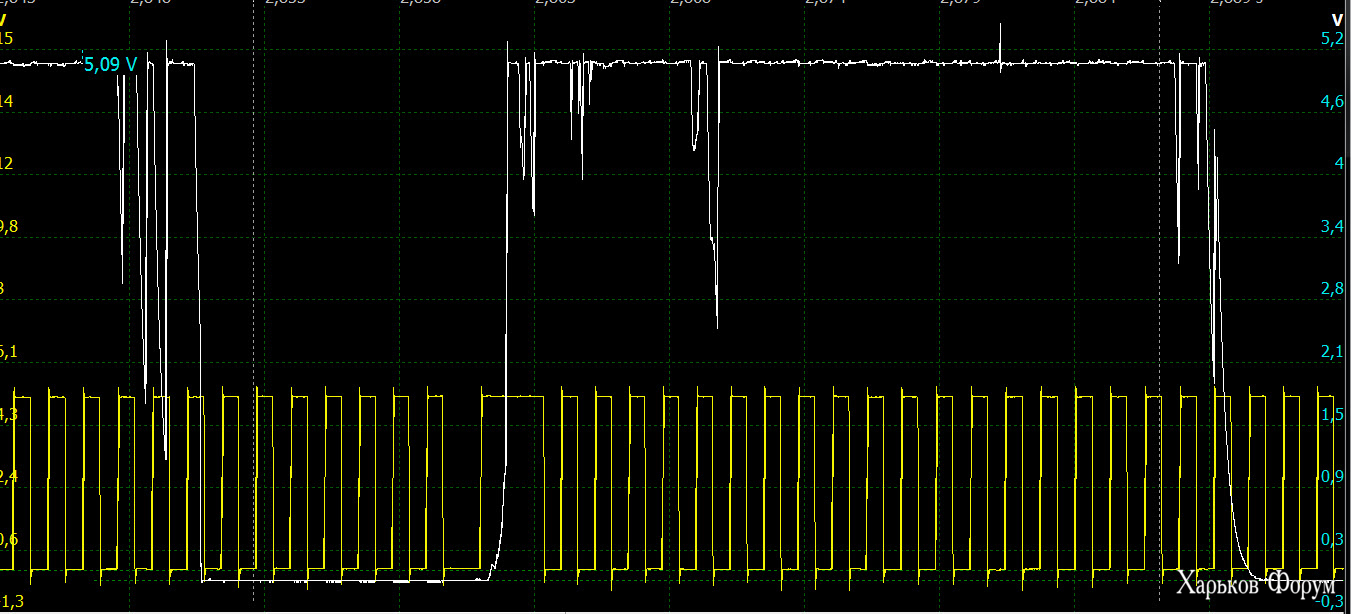Select the 2,1 label on right axis
Viewport: 1351px width, 614px height.
tap(1332, 352)
